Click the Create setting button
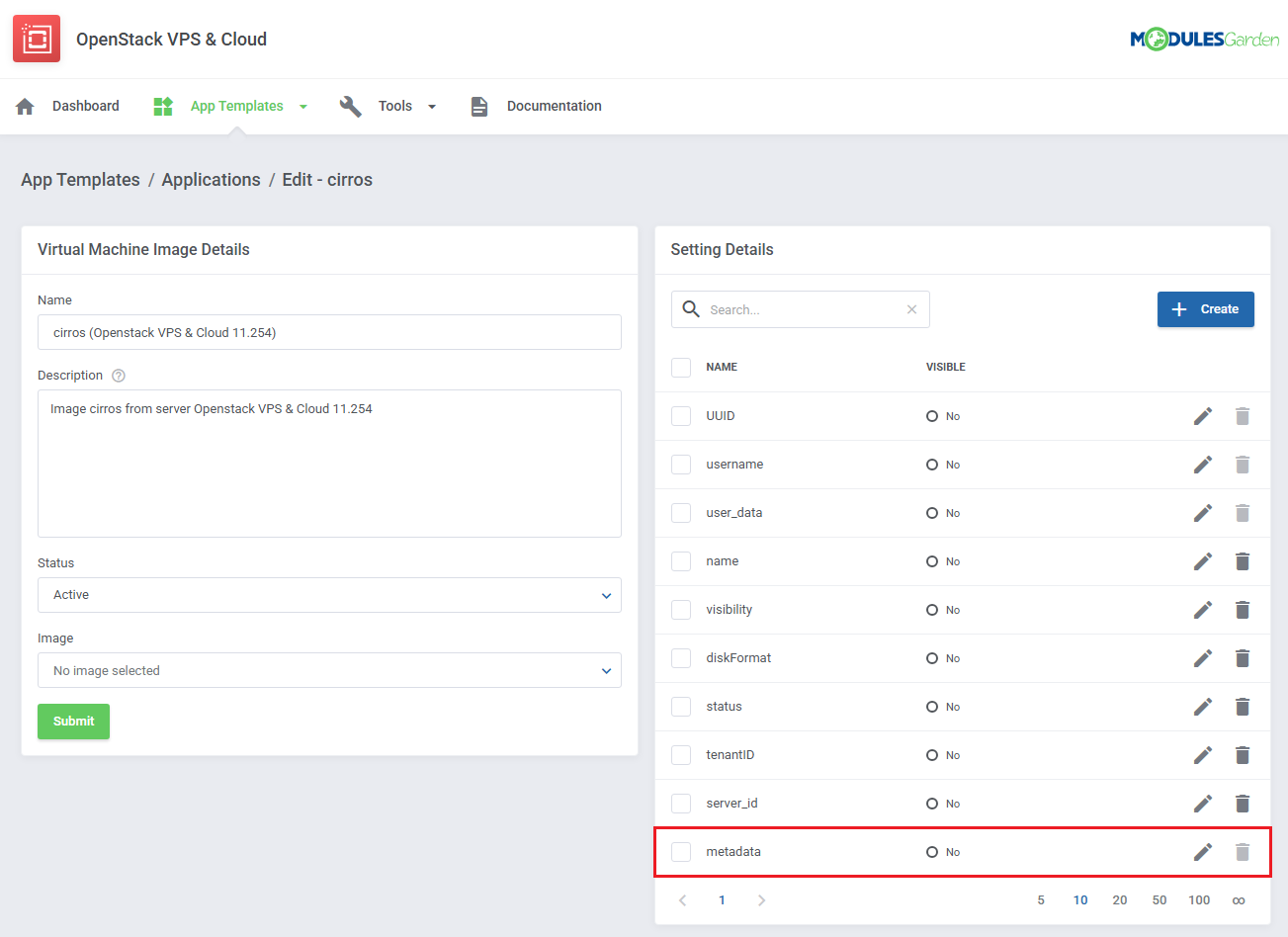This screenshot has width=1288, height=937. (x=1205, y=309)
